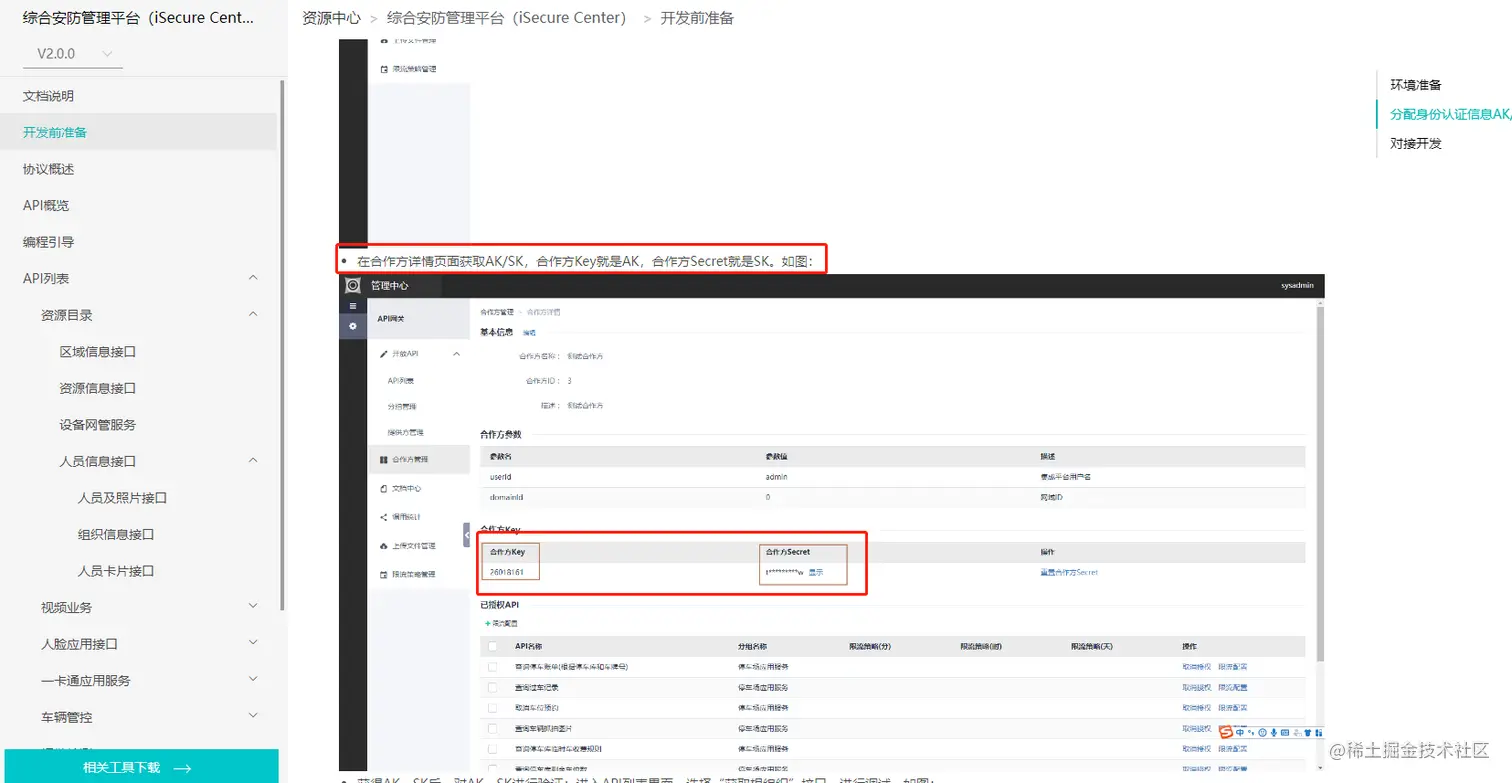This screenshot has height=783, width=1512.
Task: Click the microphone icon in IME bar
Action: click(x=1272, y=733)
